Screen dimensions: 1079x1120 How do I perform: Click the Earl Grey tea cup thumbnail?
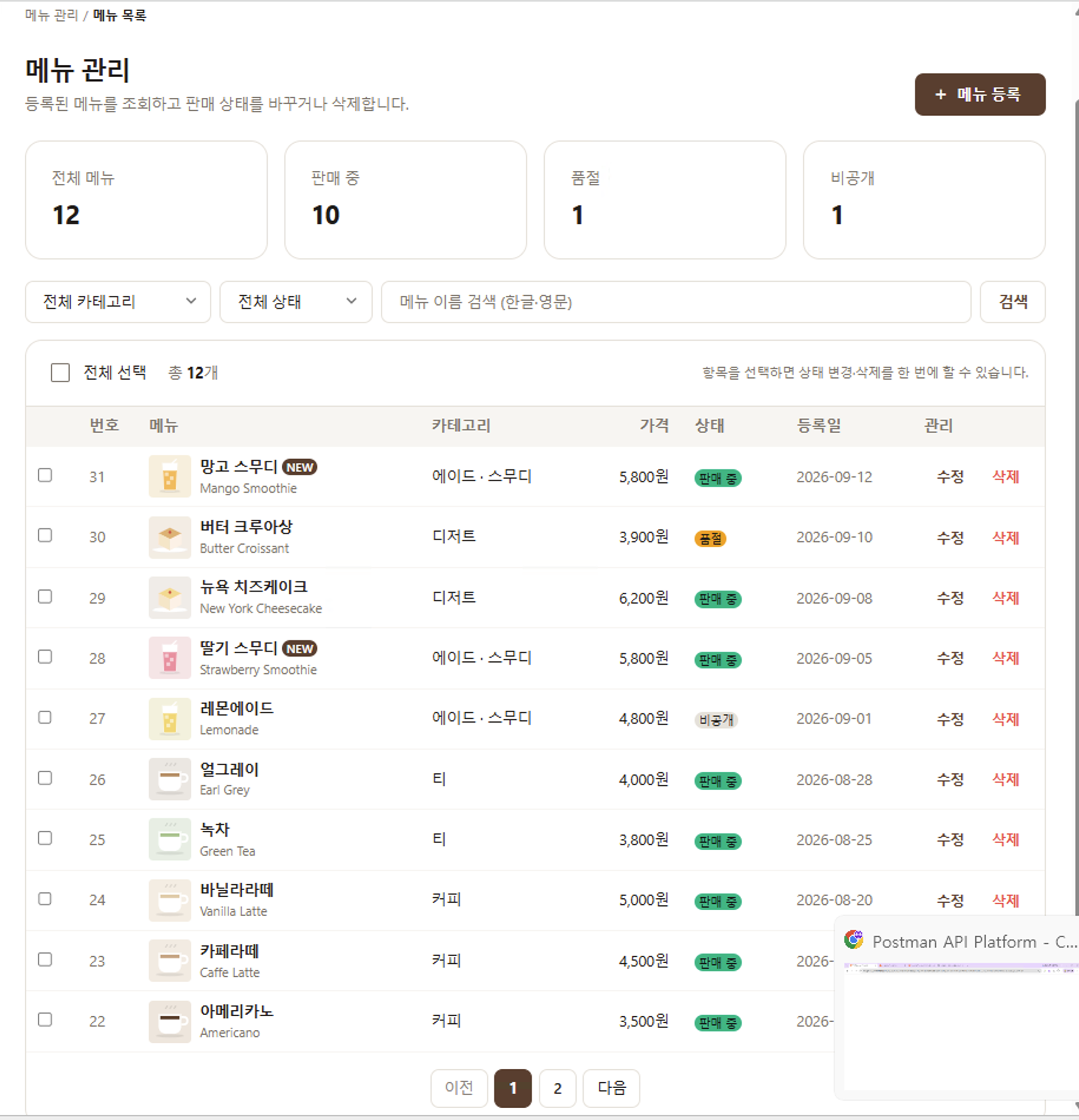tap(169, 779)
